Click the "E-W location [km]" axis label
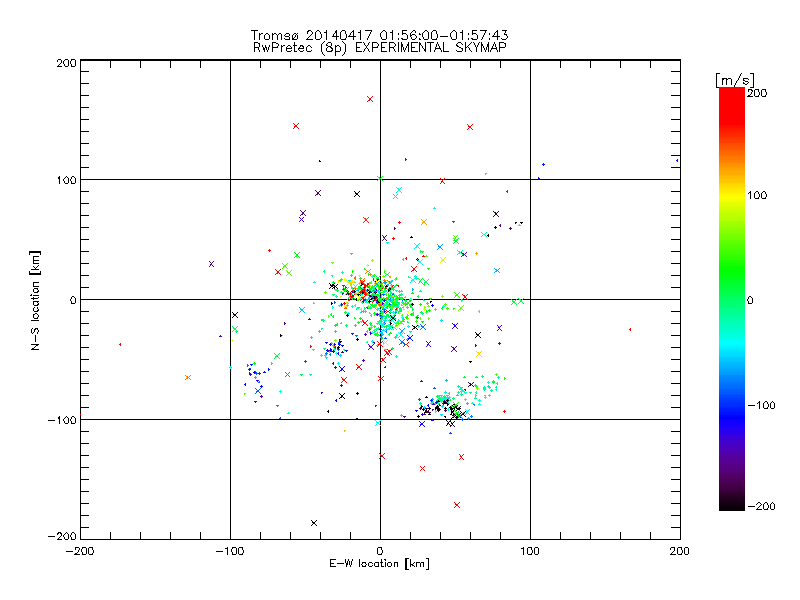This screenshot has width=800, height=600. (x=379, y=563)
